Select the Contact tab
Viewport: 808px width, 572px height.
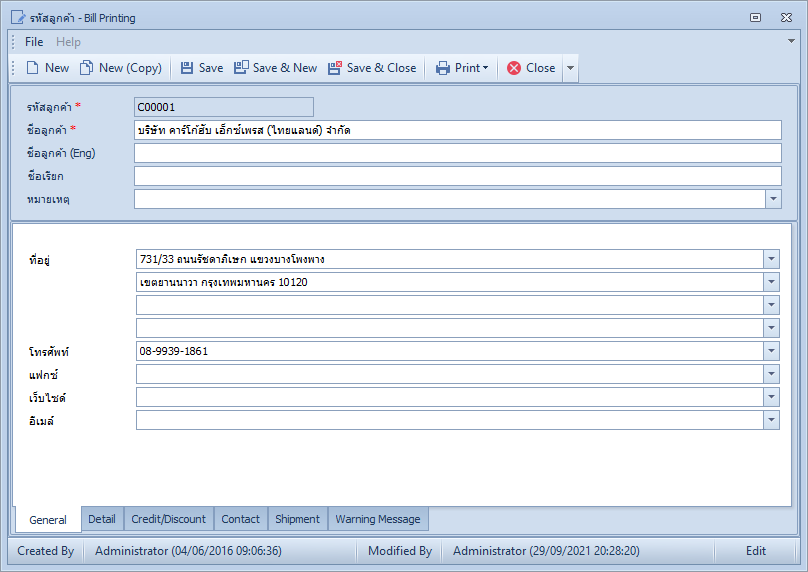click(240, 519)
